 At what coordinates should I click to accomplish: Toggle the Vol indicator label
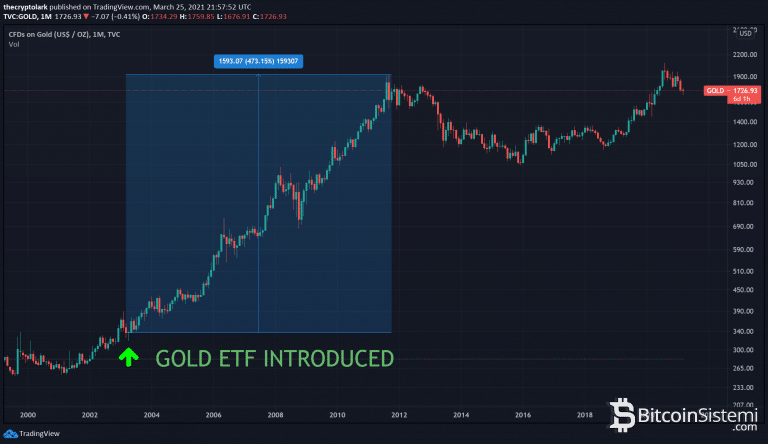pos(14,45)
